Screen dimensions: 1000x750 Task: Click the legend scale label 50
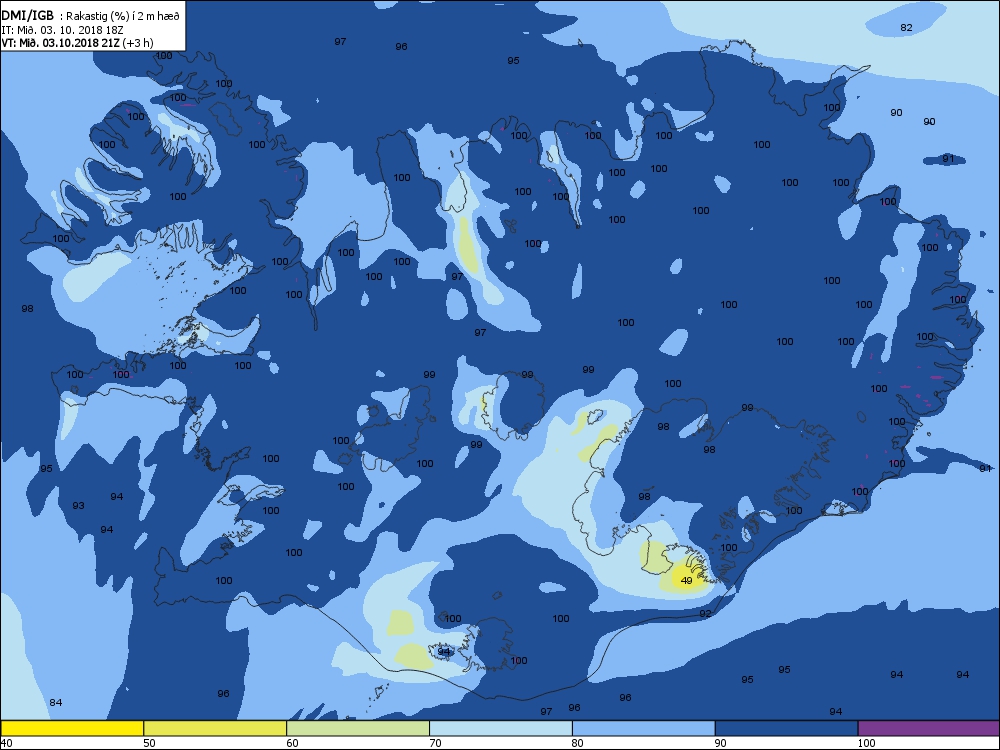click(x=149, y=742)
